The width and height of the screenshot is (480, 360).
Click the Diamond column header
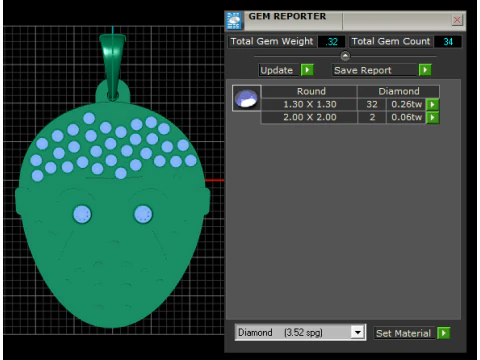tap(399, 91)
